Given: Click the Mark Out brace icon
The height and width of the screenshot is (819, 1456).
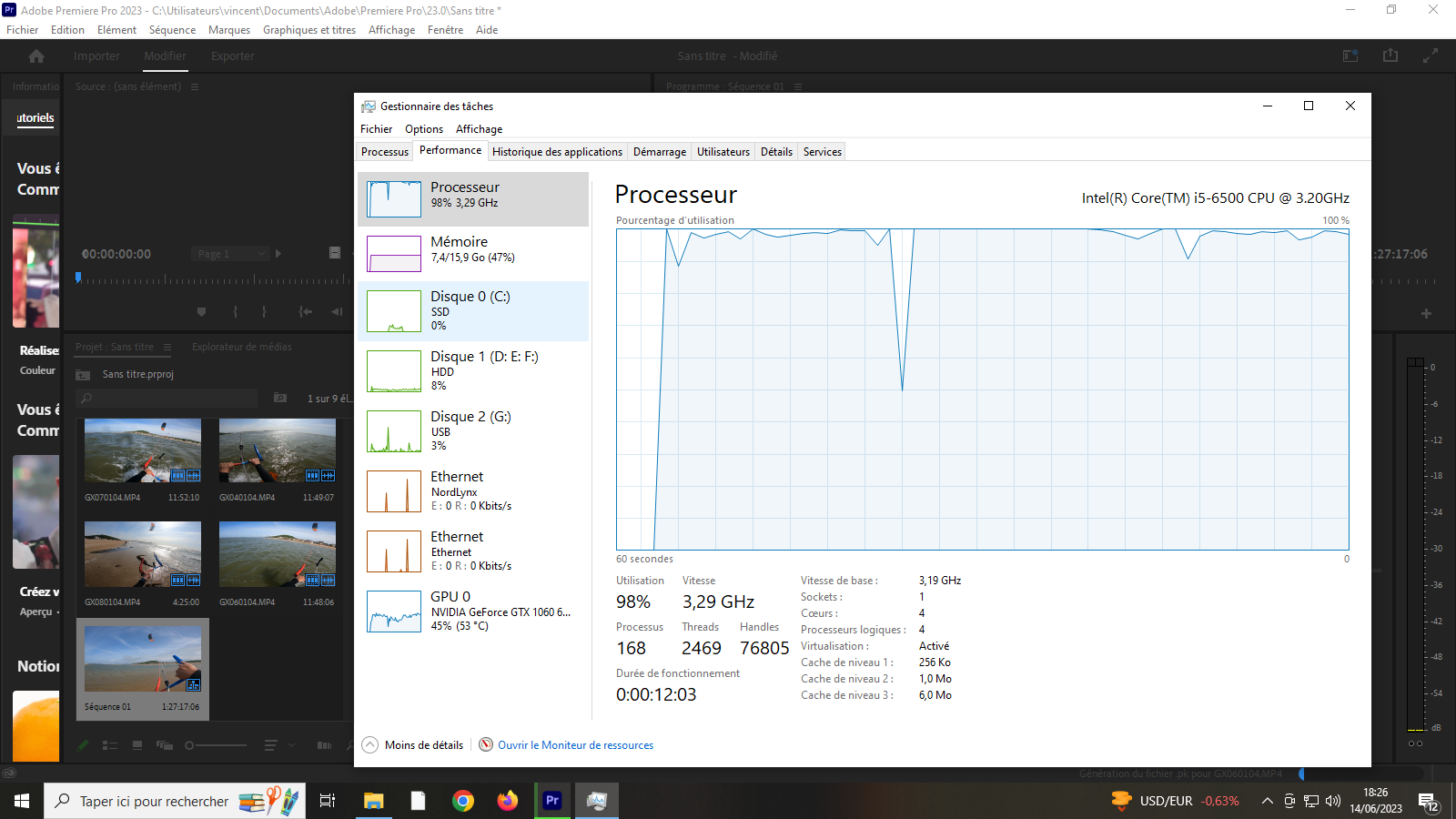Looking at the screenshot, I should point(264,311).
